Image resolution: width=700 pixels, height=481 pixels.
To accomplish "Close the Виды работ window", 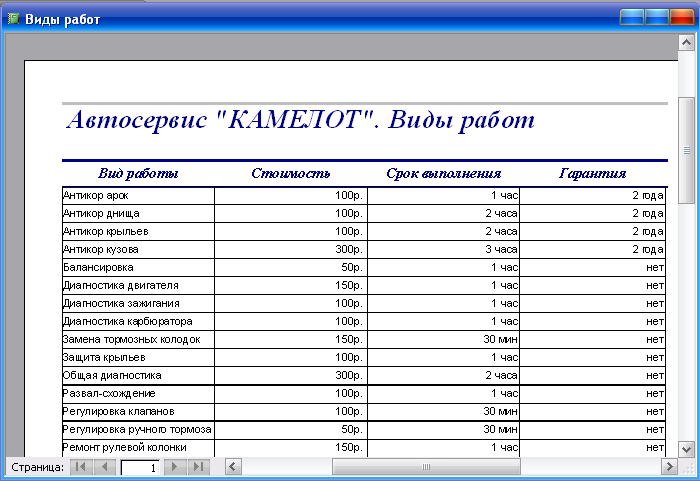I will (x=681, y=17).
